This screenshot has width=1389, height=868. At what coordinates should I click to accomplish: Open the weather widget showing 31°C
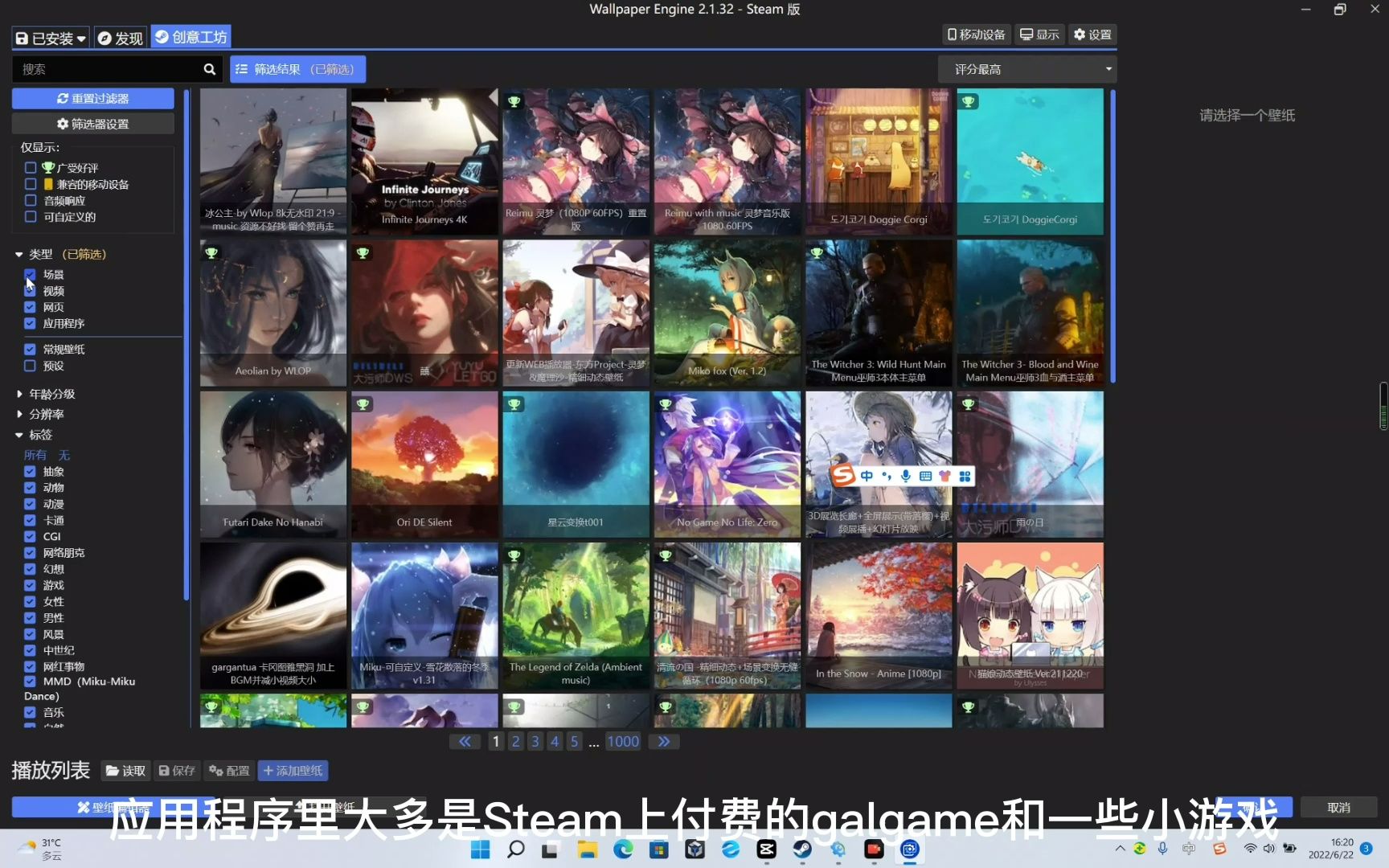[x=40, y=850]
